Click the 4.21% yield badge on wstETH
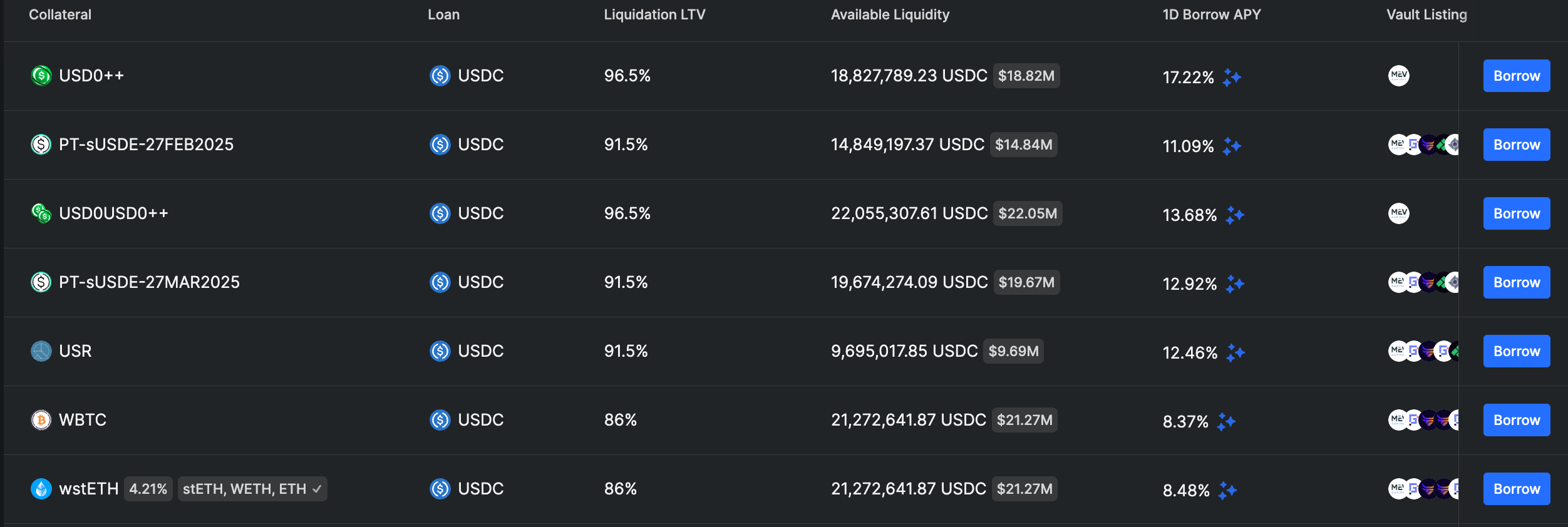Image resolution: width=1568 pixels, height=527 pixels. (148, 489)
